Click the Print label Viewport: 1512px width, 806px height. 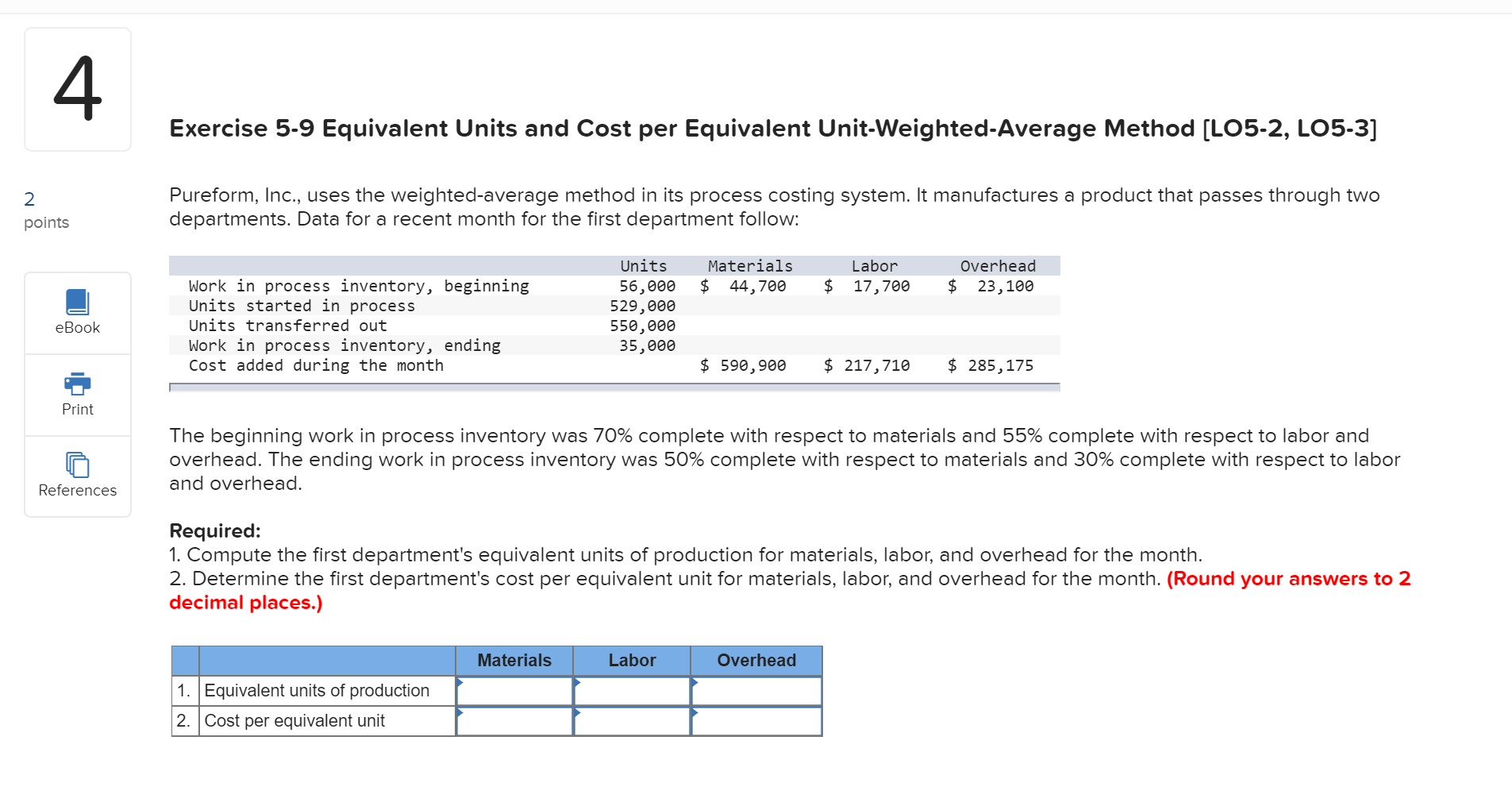pos(77,409)
